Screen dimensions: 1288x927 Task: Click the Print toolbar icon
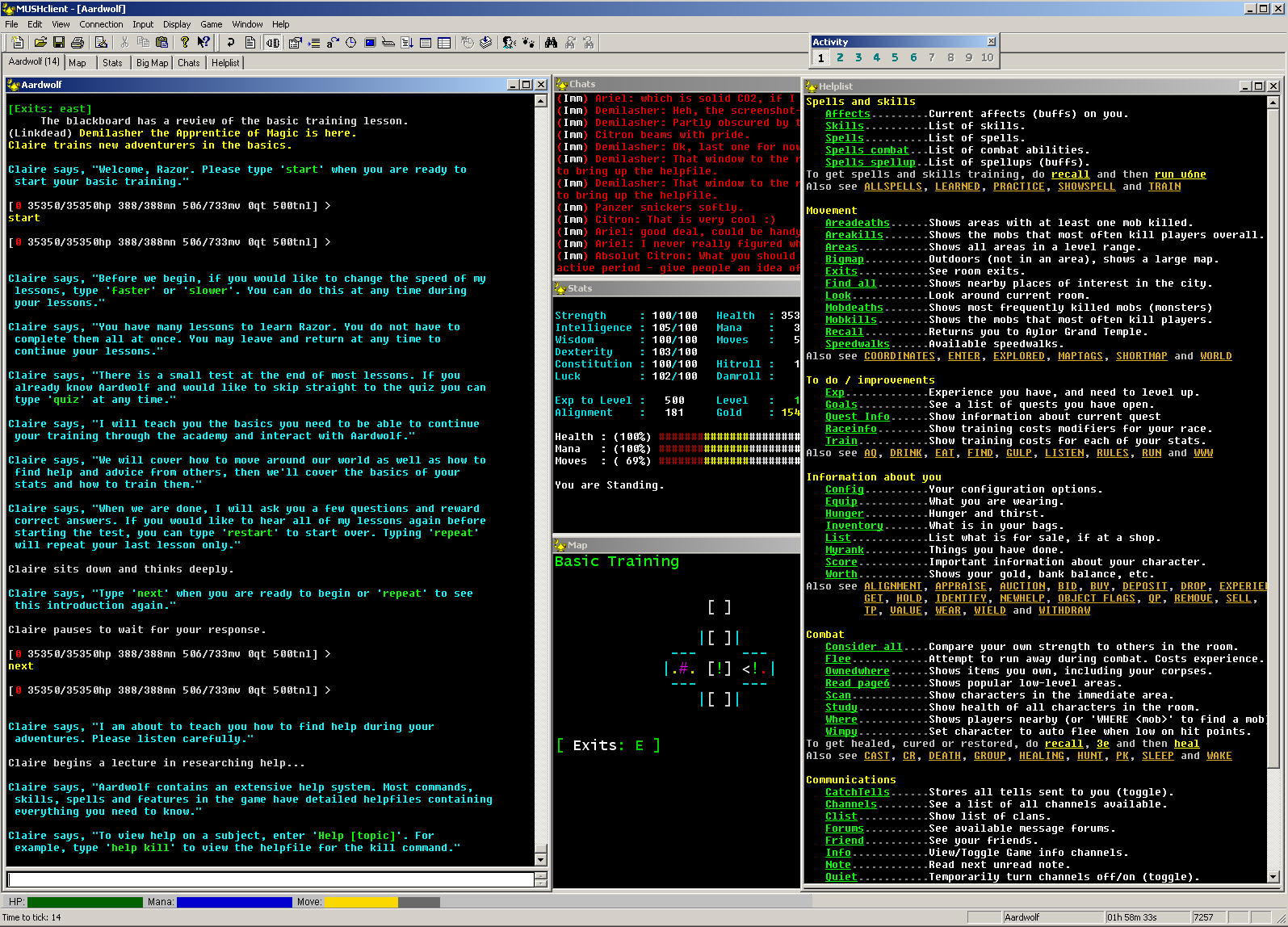(x=78, y=42)
